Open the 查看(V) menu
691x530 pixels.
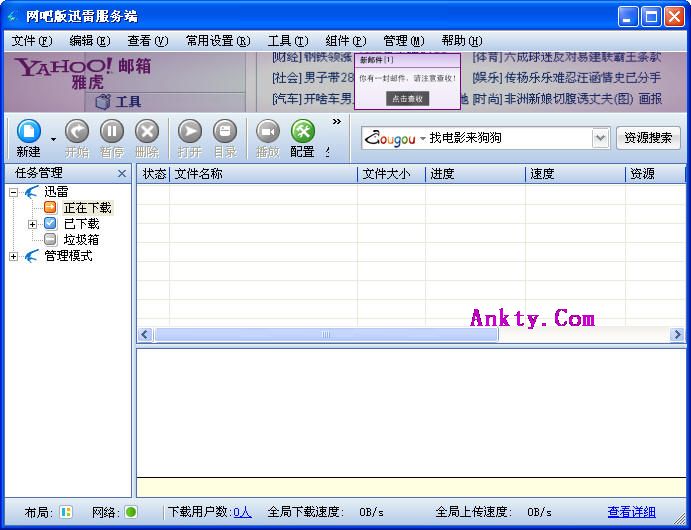(x=148, y=41)
